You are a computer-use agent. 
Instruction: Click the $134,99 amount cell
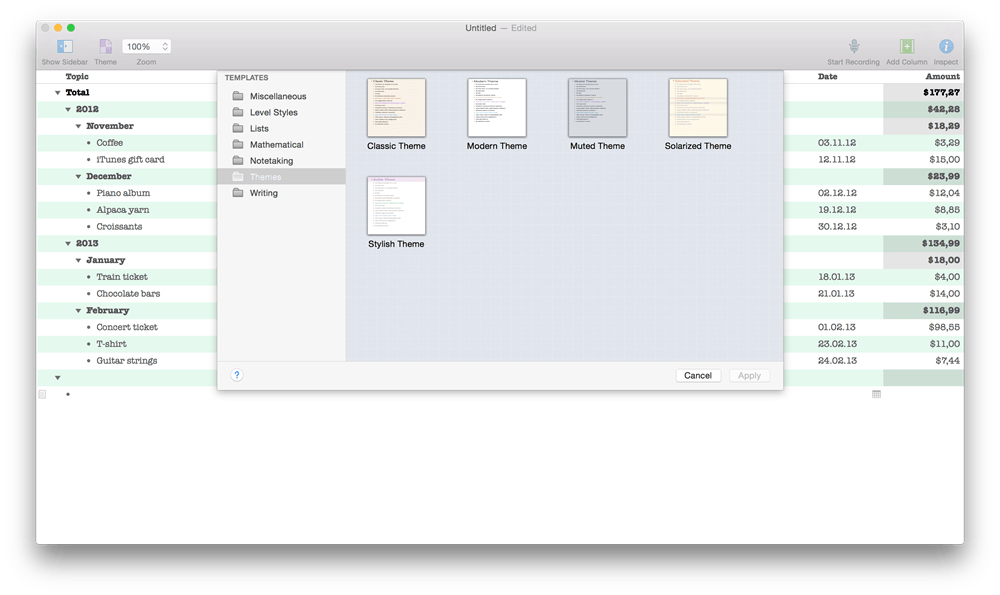pos(923,243)
